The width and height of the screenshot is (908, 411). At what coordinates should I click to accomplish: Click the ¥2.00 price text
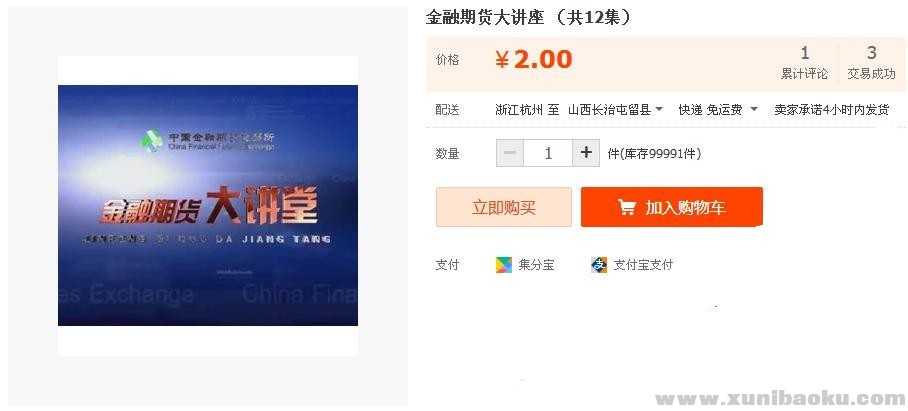[533, 60]
